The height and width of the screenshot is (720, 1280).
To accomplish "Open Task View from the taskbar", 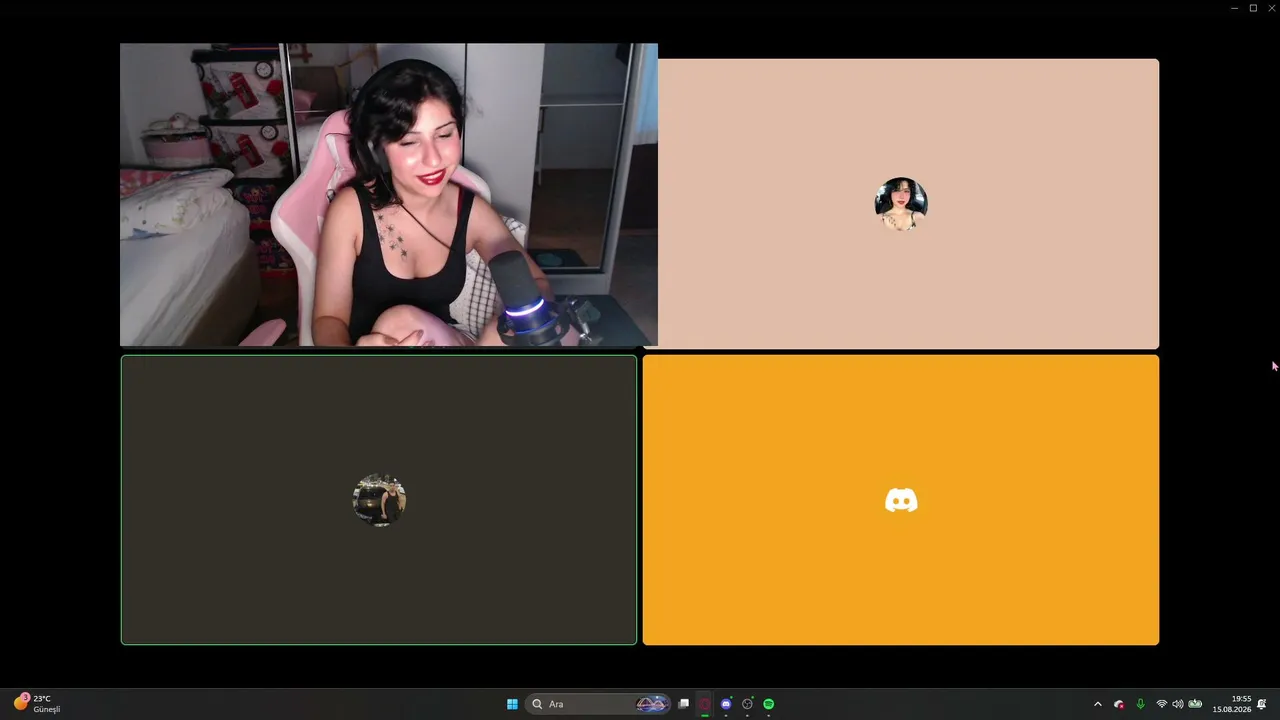I will coord(684,704).
